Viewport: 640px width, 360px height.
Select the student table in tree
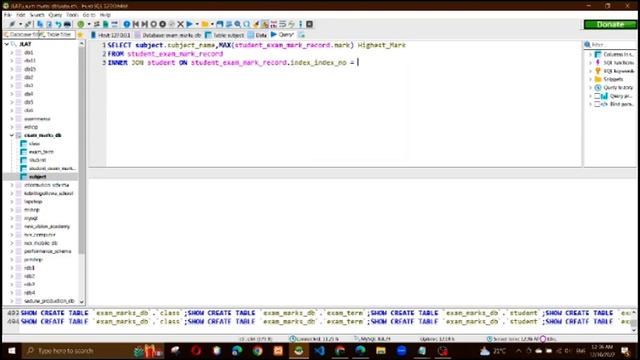click(38, 160)
